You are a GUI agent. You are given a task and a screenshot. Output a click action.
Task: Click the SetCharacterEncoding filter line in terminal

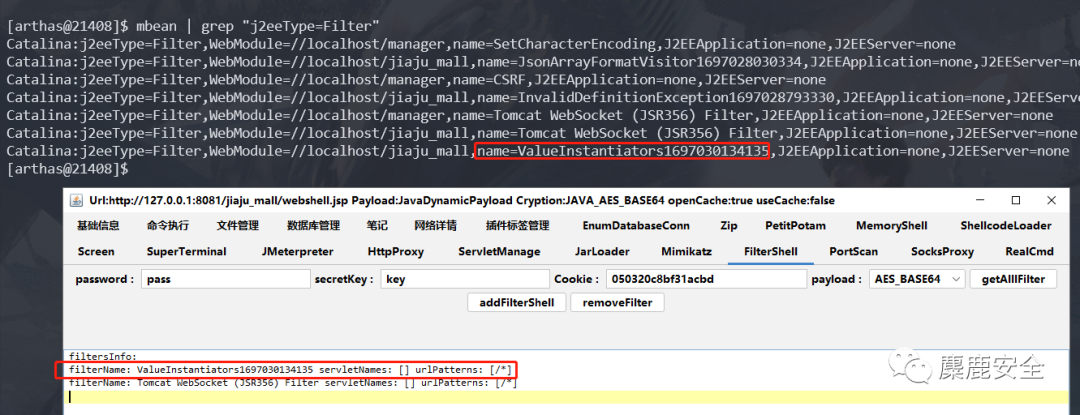481,45
